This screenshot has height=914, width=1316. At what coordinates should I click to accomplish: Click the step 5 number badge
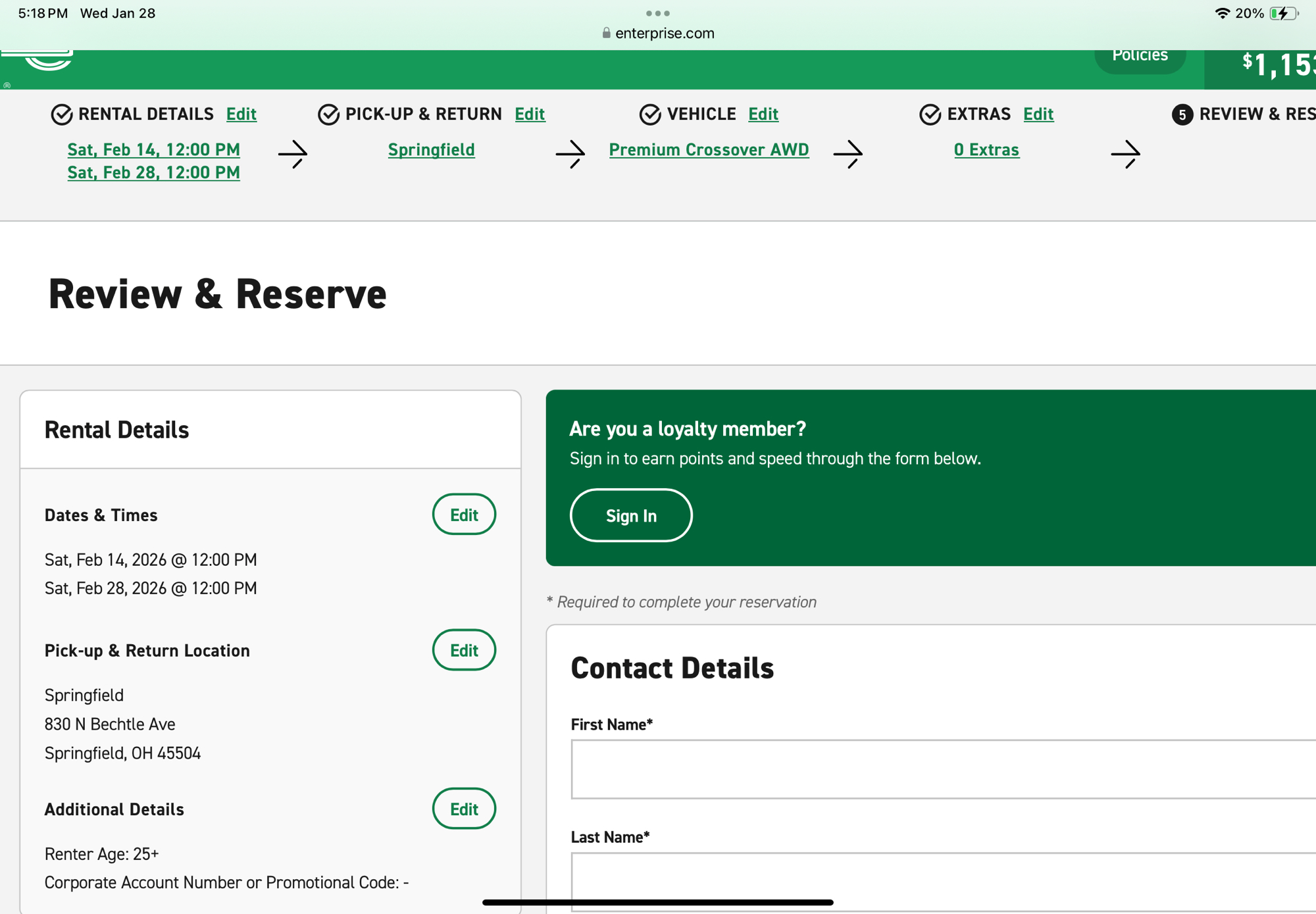tap(1182, 114)
